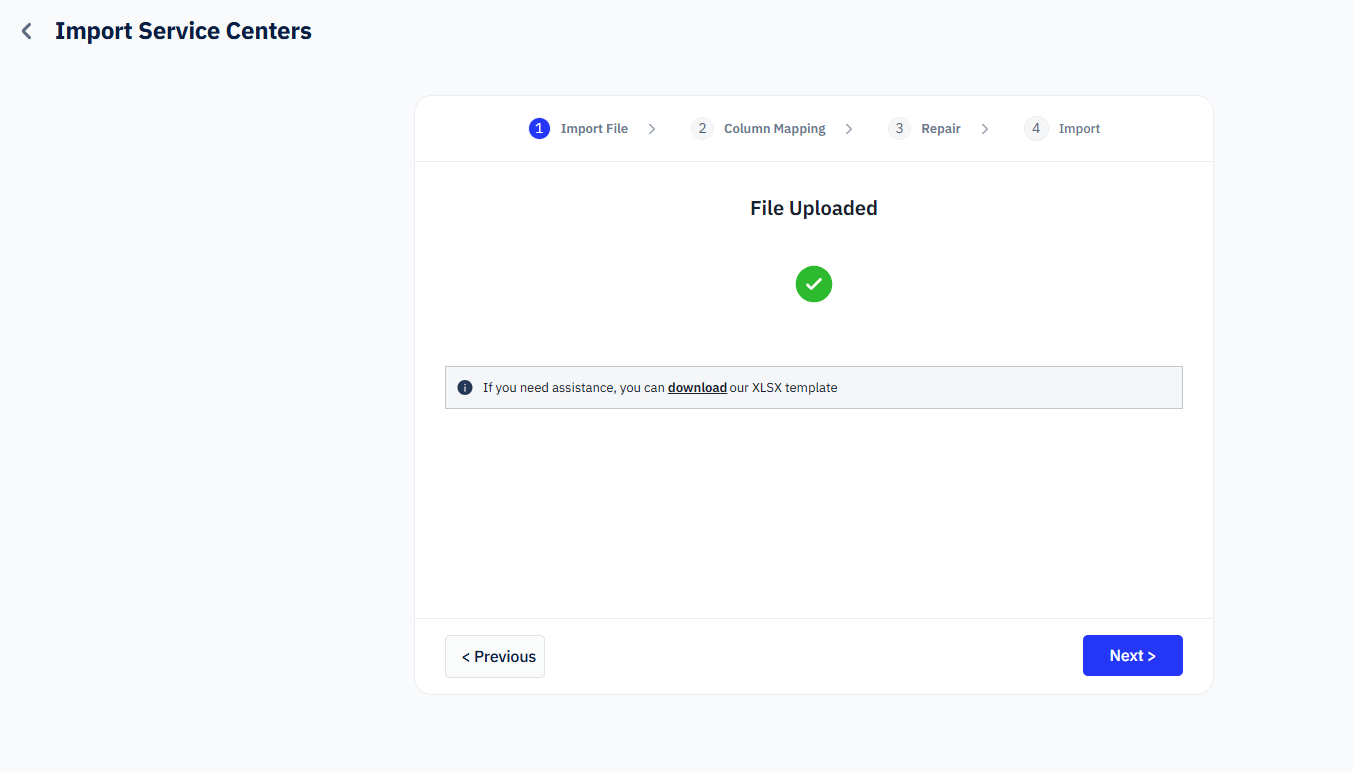Viewport: 1353px width, 772px height.
Task: Go back with the Previous button
Action: pyautogui.click(x=495, y=657)
